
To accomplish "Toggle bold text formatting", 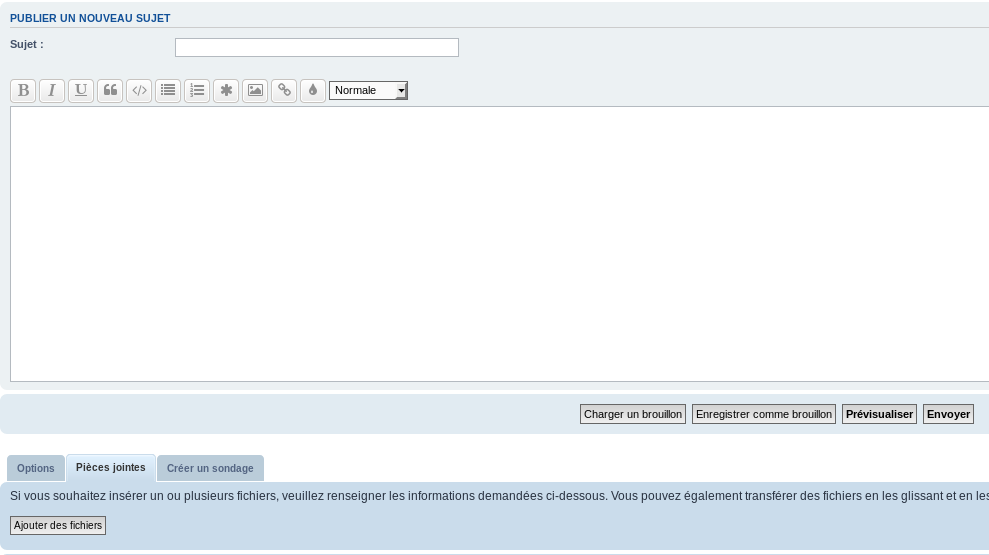I will click(23, 90).
